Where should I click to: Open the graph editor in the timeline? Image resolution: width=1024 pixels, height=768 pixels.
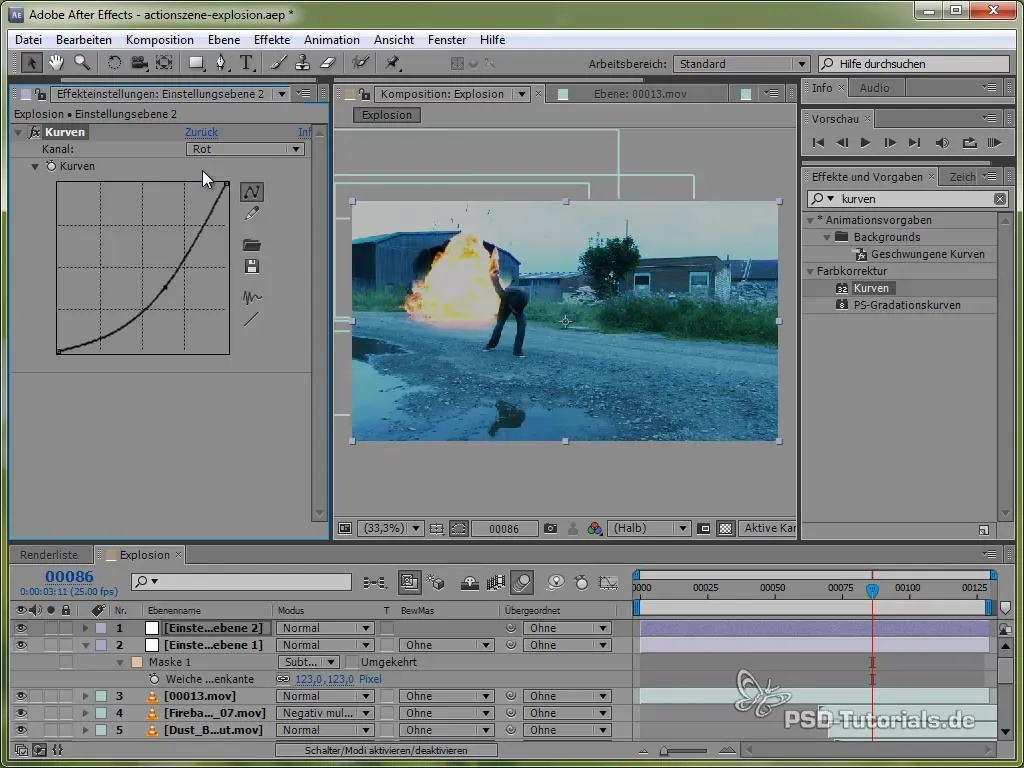click(608, 583)
